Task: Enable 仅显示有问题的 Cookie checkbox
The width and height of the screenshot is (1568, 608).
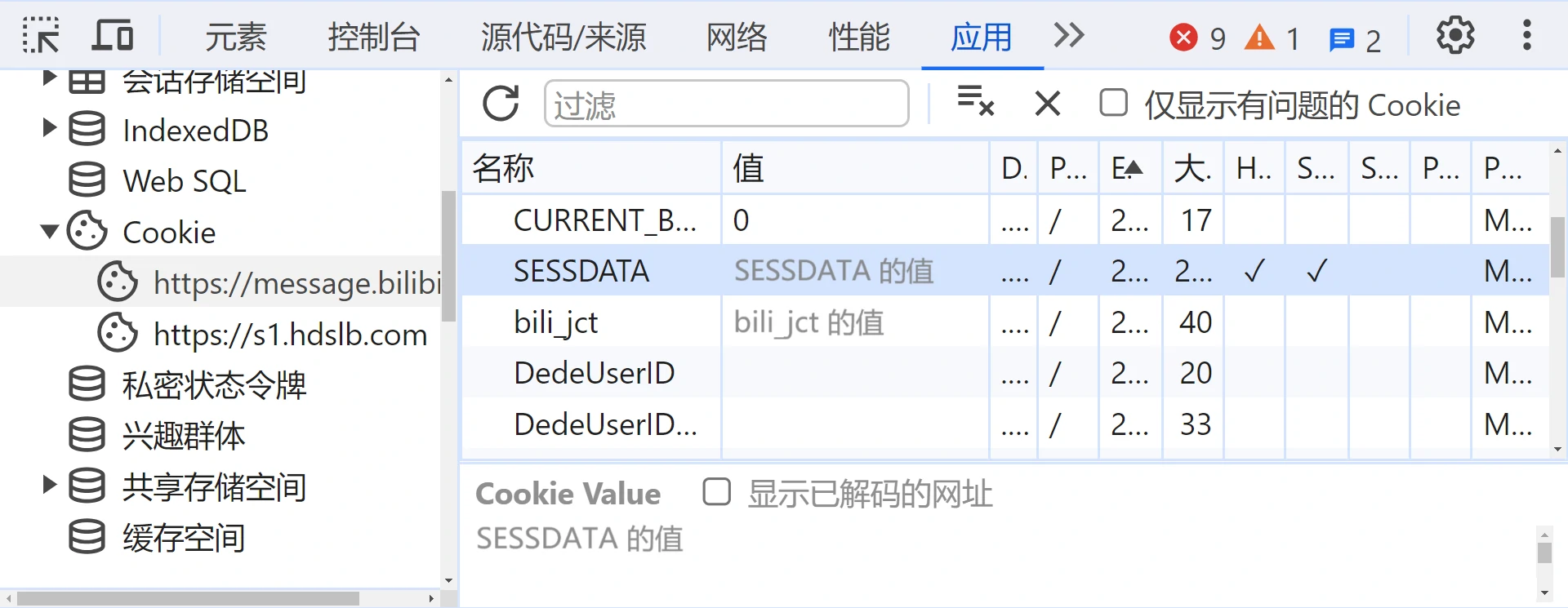Action: [1113, 103]
